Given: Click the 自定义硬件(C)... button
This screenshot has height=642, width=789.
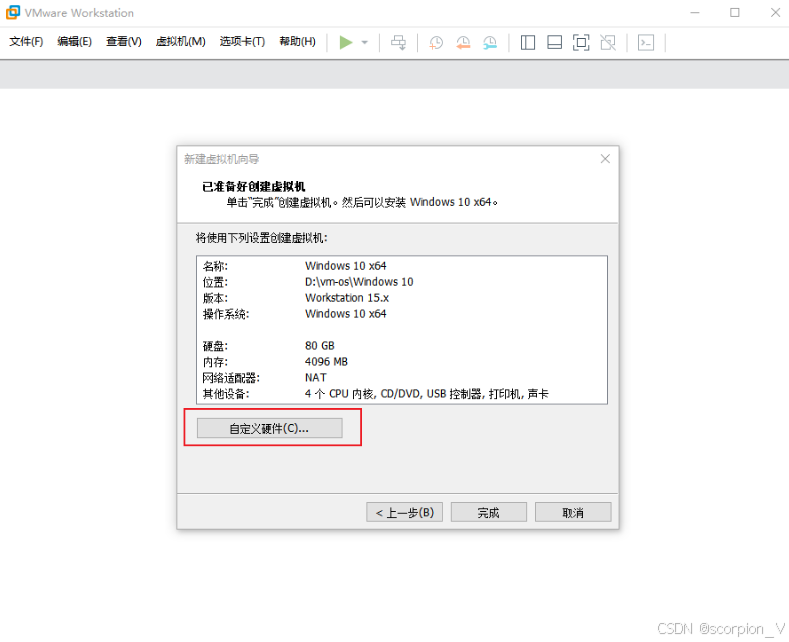Looking at the screenshot, I should coord(270,428).
